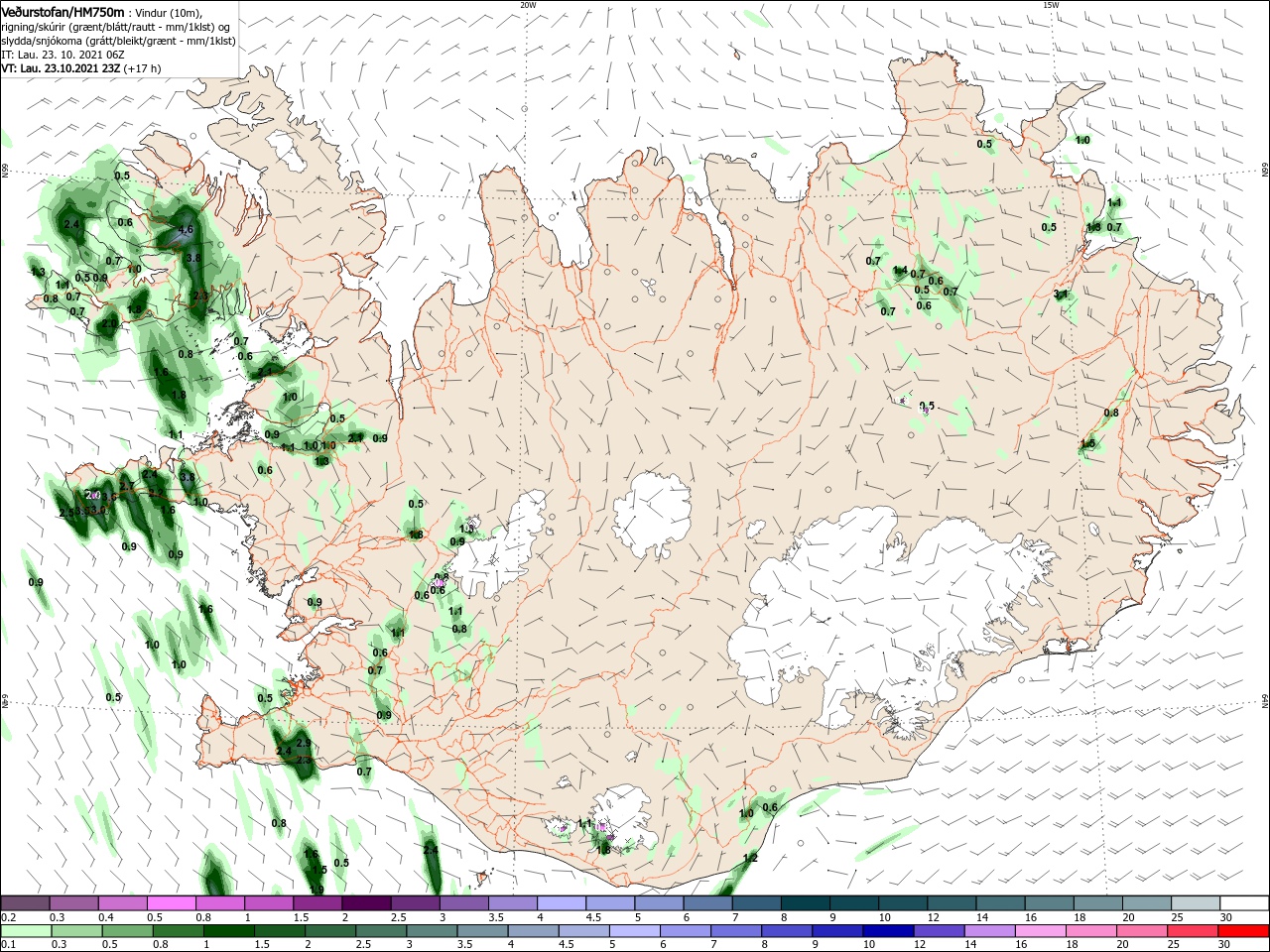Screen dimensions: 1270x952
Task: Click the '0.1' label in the legend
Action: tap(8, 945)
